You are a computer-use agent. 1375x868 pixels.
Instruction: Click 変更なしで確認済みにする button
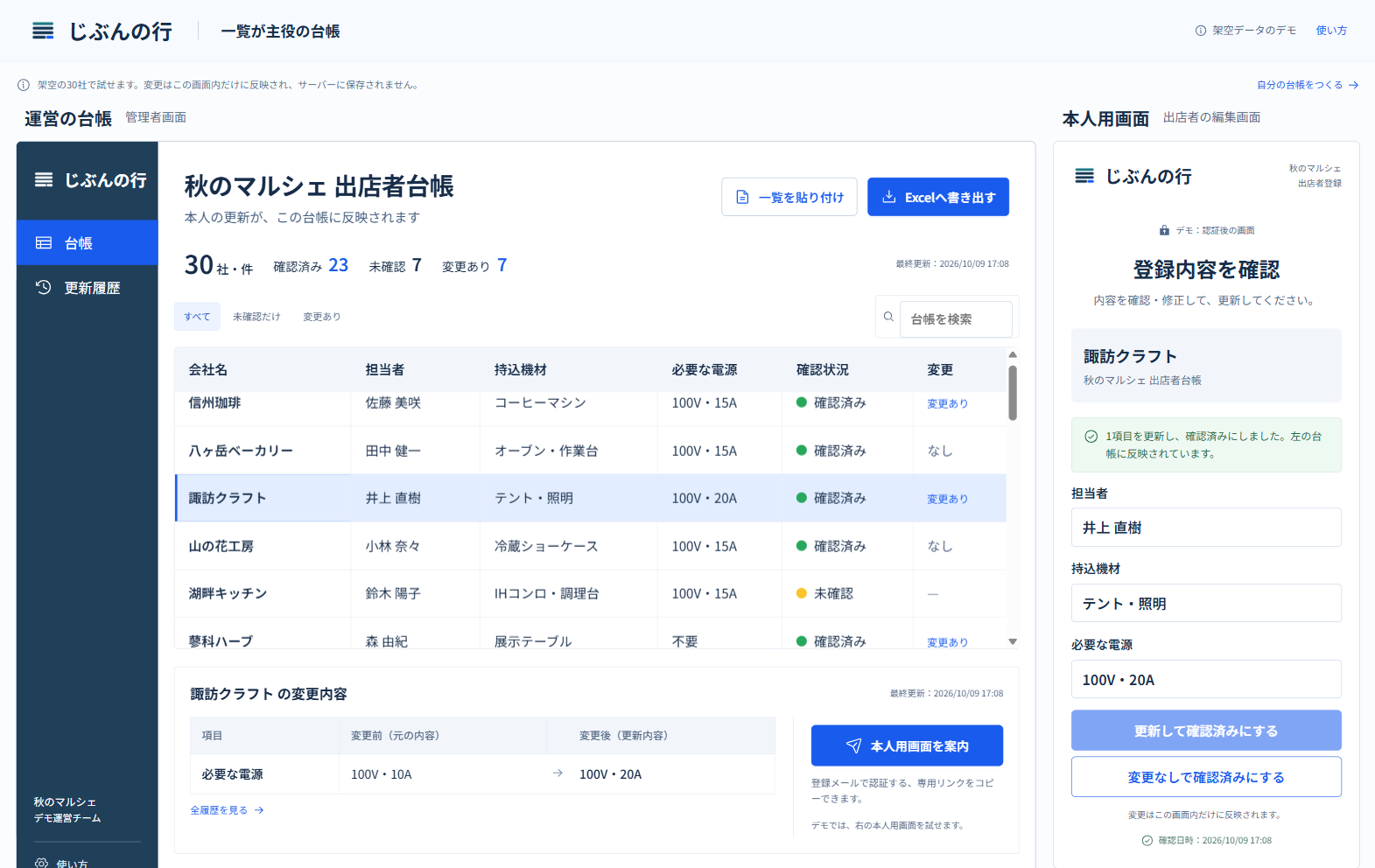point(1206,777)
